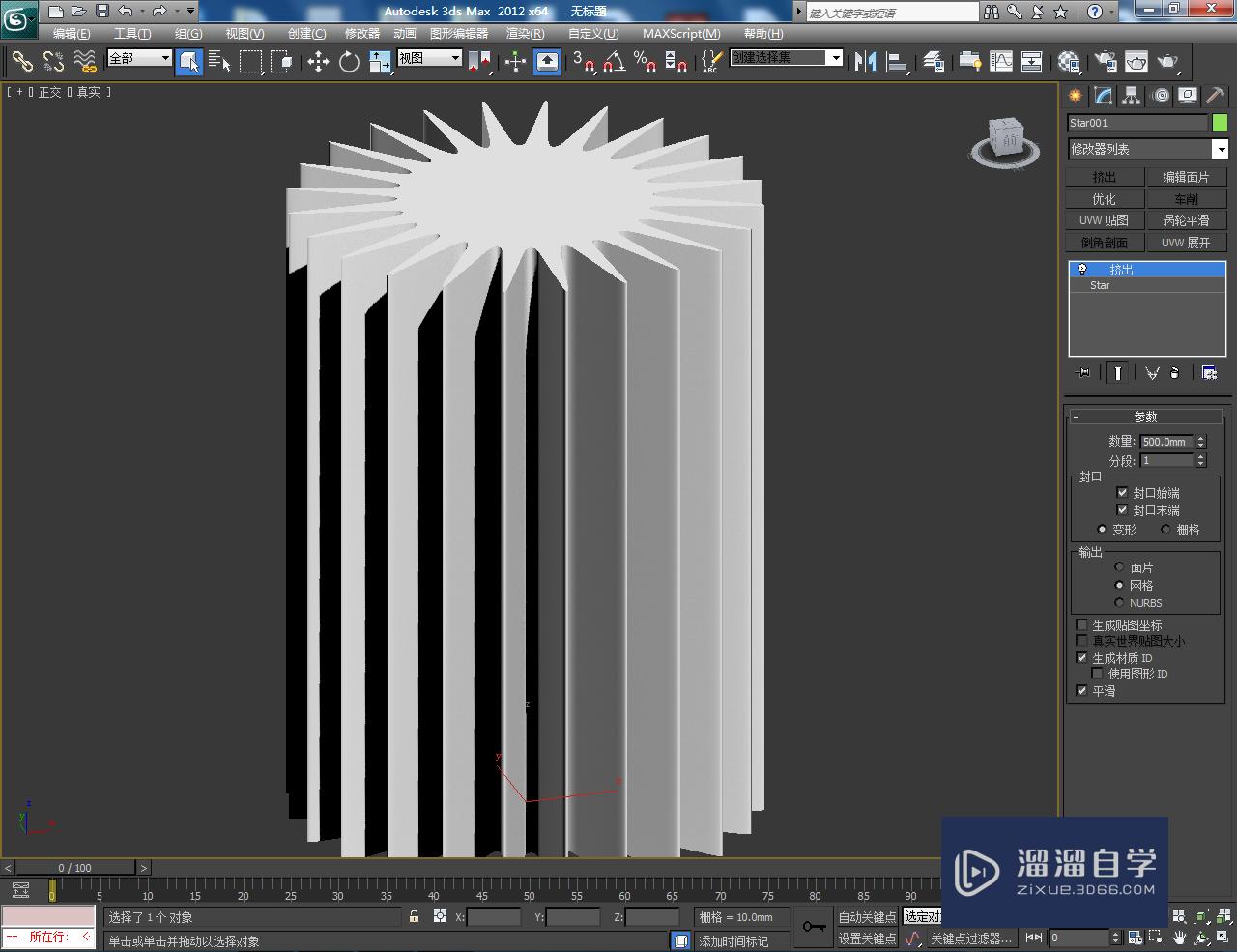
Task: Switch to the Motion command panel tab
Action: (x=1160, y=96)
